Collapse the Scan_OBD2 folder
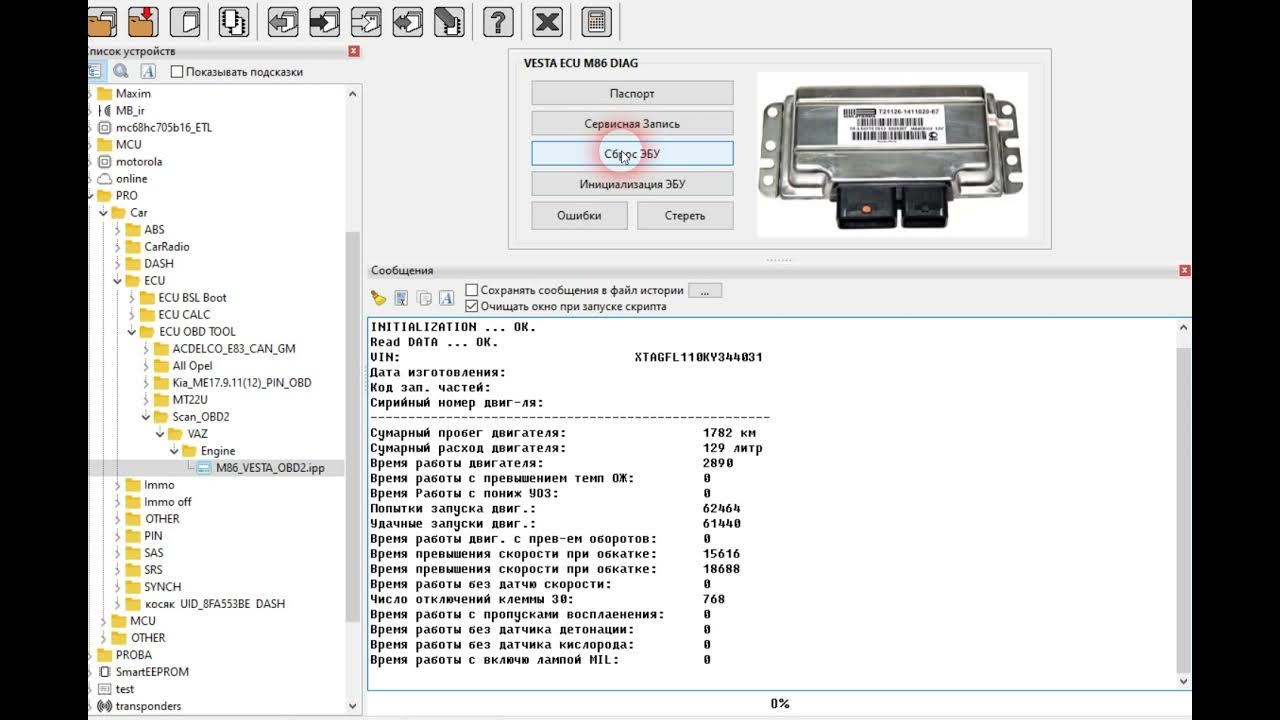1280x720 pixels. point(145,417)
